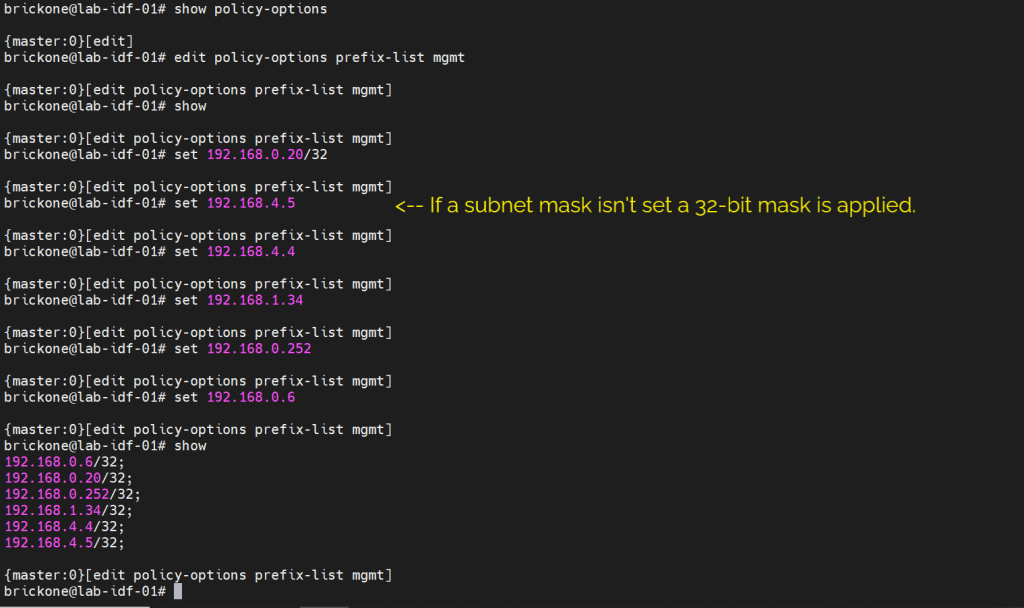Select the "edit policy-options prefix-list mgmt" command text
Screen dimensions: 1024x608
319,57
